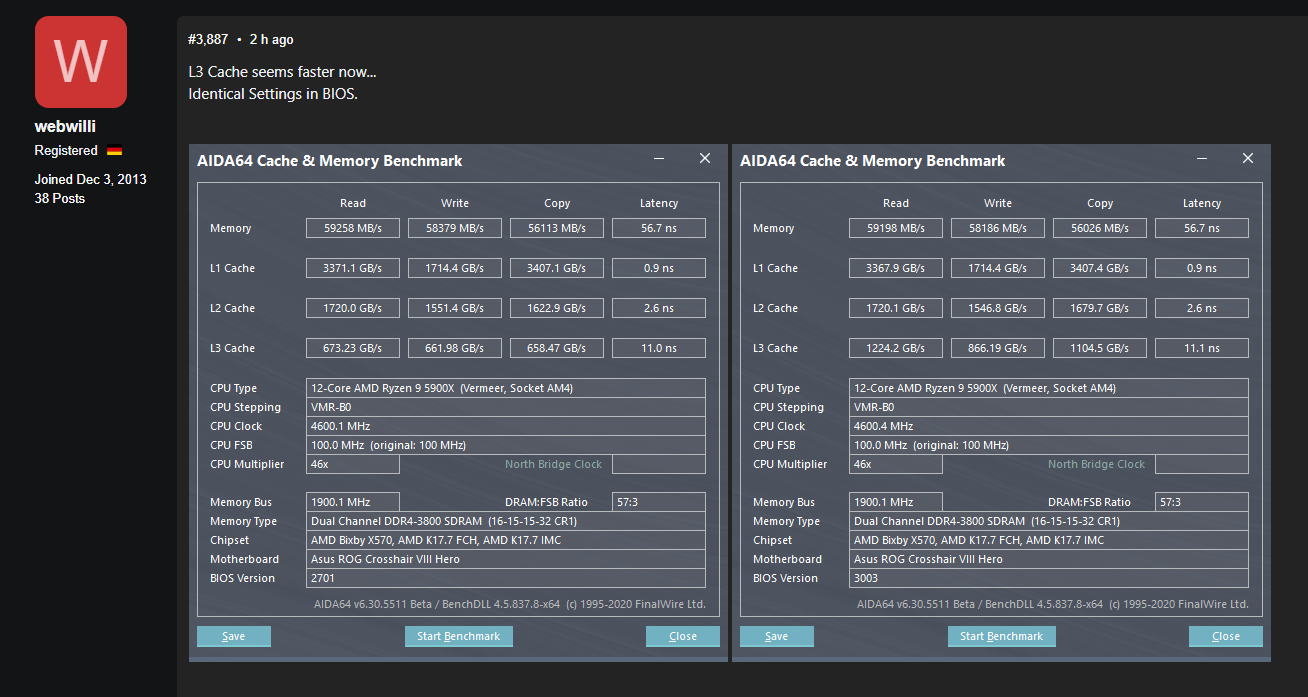Select Memory Copy value 56113 MB/s
This screenshot has width=1308, height=697.
pyautogui.click(x=557, y=228)
